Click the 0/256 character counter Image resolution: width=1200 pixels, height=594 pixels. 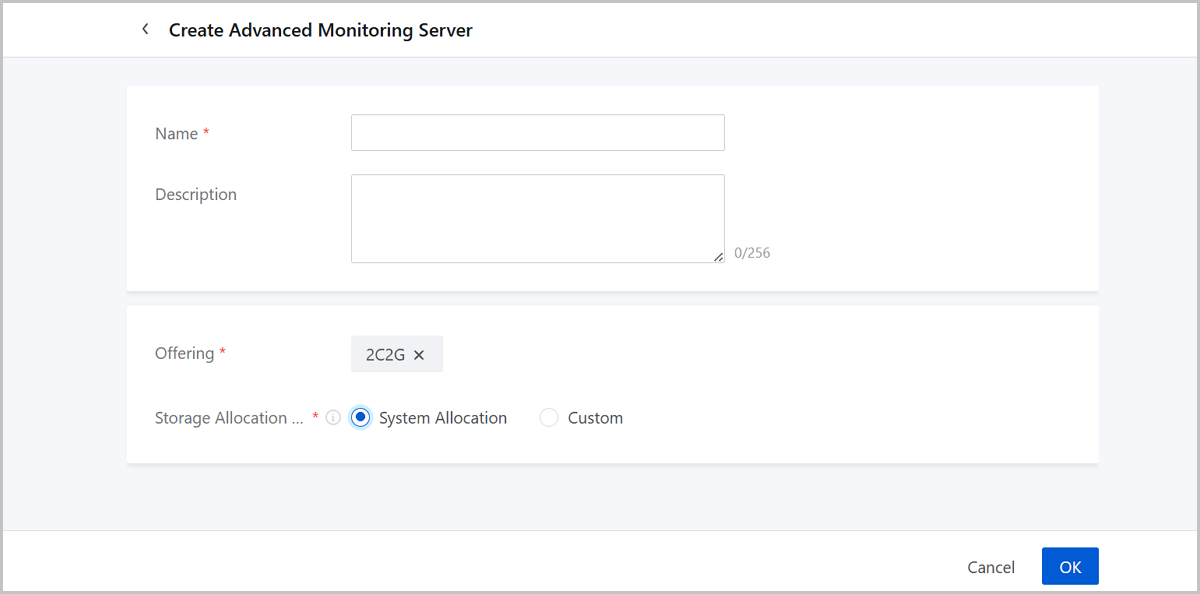point(752,253)
